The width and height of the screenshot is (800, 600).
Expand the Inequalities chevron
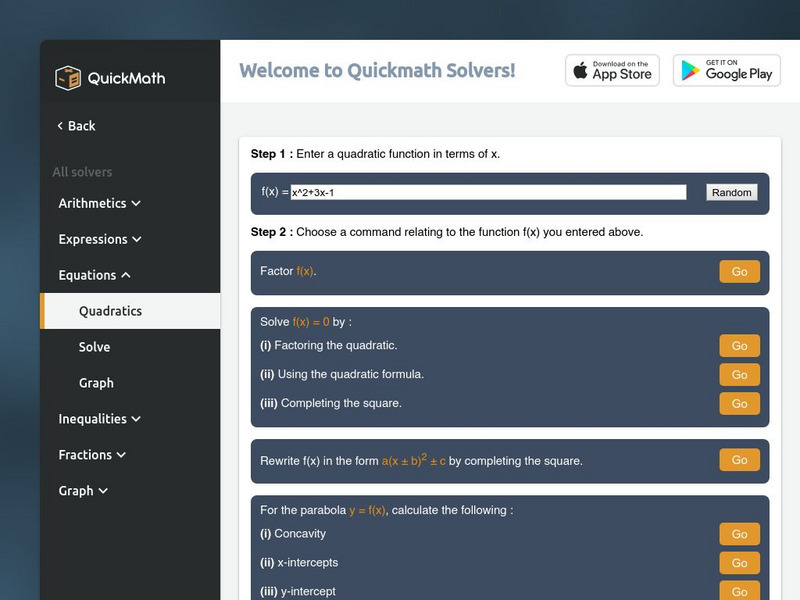[x=136, y=419]
